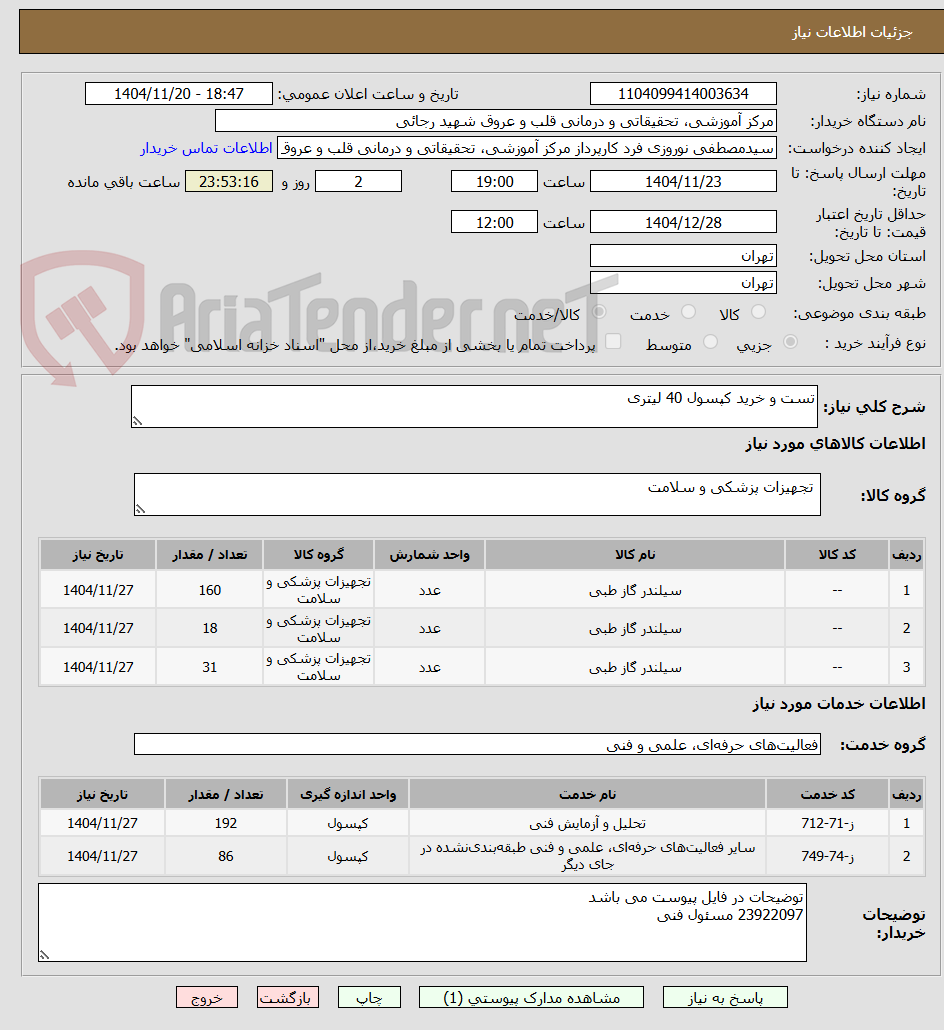Click the چاپ print button

click(x=369, y=997)
